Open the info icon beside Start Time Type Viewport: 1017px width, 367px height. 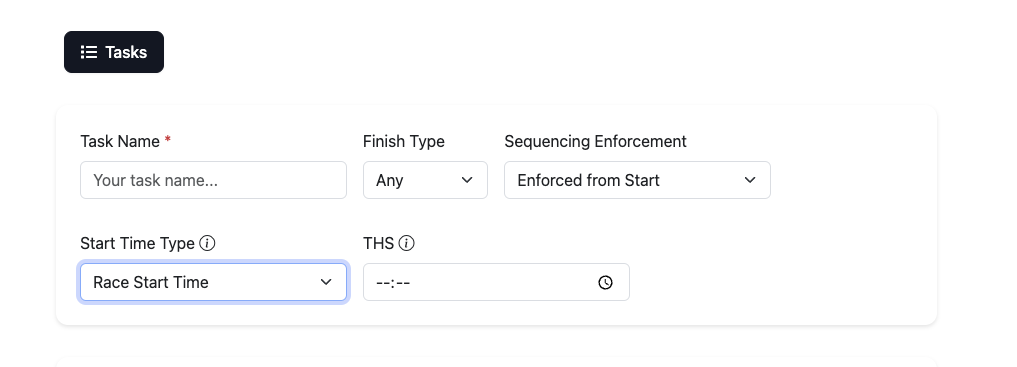pos(208,243)
